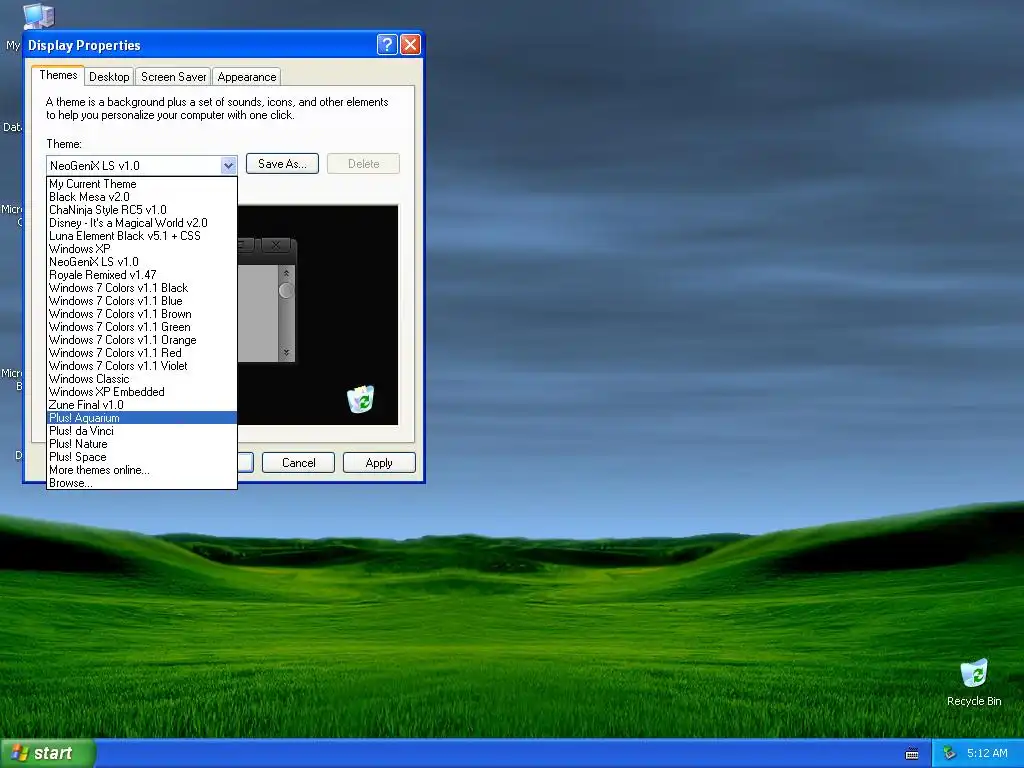
Task: Click the system clock showing 5:12 AM
Action: [987, 753]
